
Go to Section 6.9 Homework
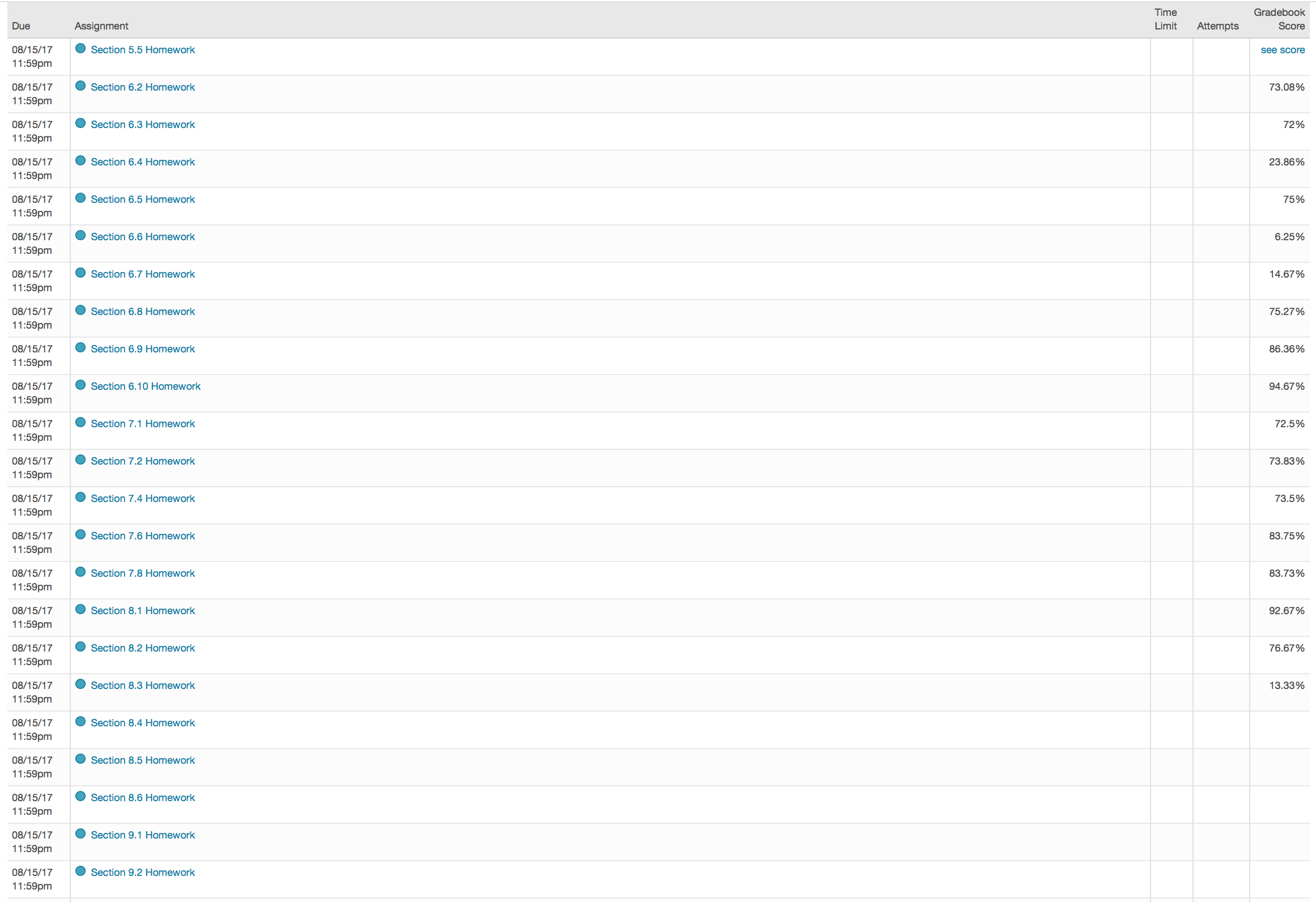tap(143, 349)
